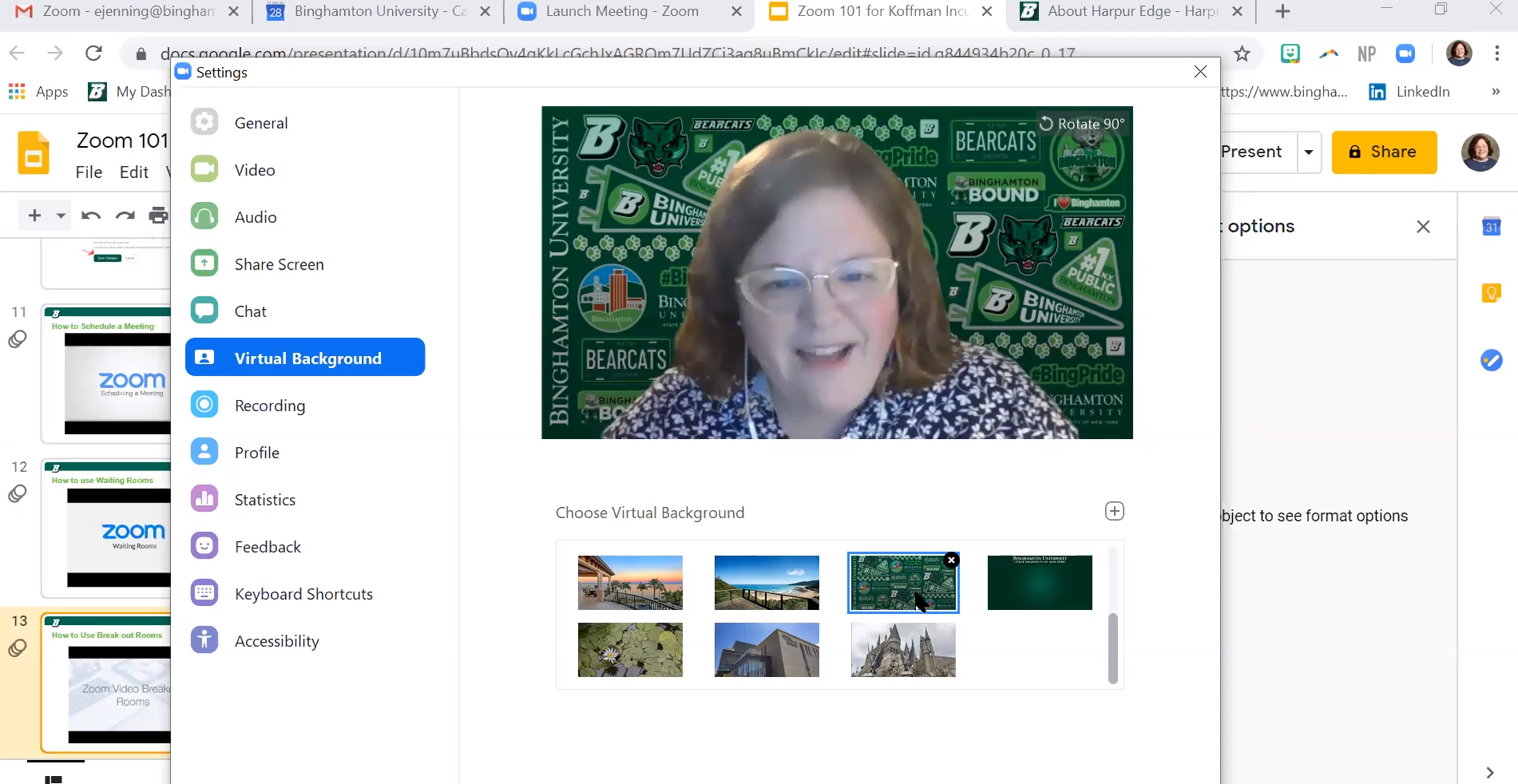Close the Zoom Settings window
The width and height of the screenshot is (1518, 784).
[x=1200, y=72]
